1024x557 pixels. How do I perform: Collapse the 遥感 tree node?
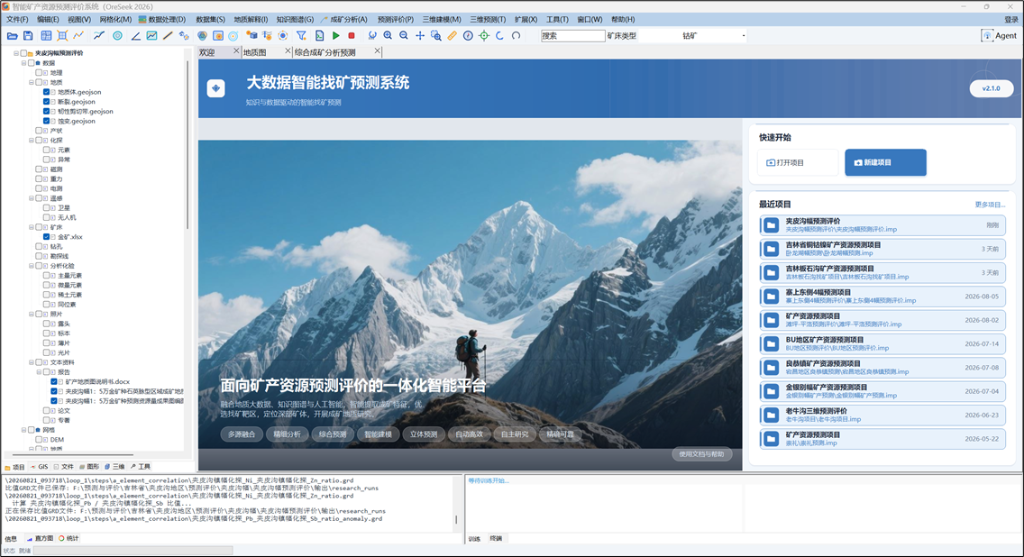(31, 198)
